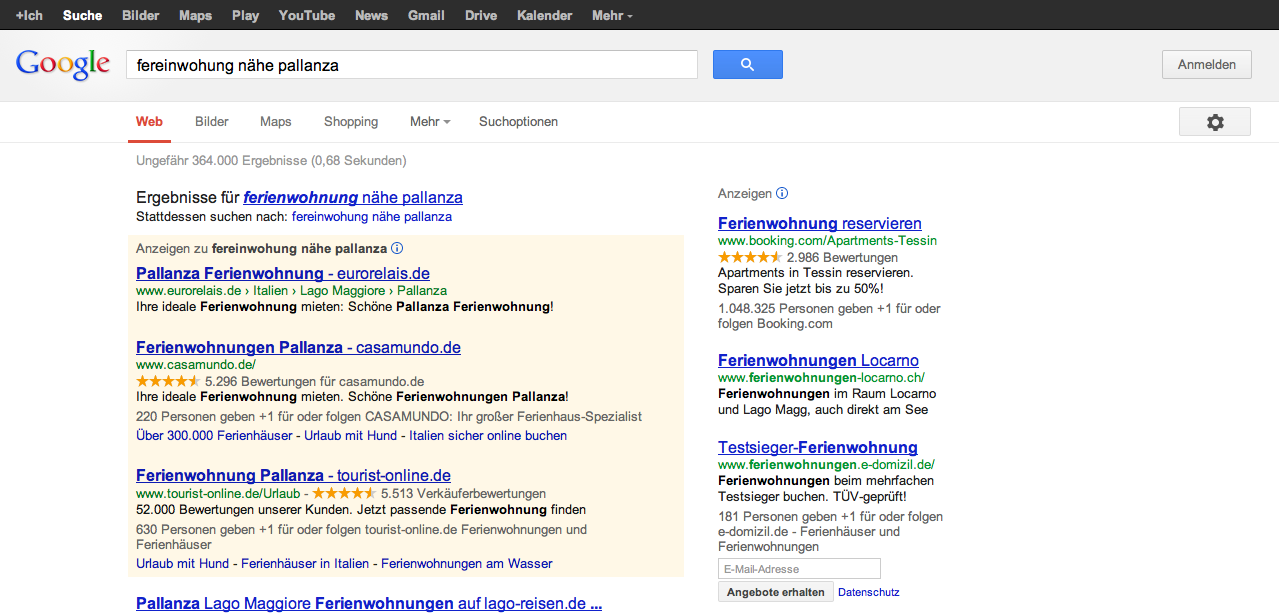1279x614 pixels.
Task: Open YouTube from the top bar
Action: 306,15
